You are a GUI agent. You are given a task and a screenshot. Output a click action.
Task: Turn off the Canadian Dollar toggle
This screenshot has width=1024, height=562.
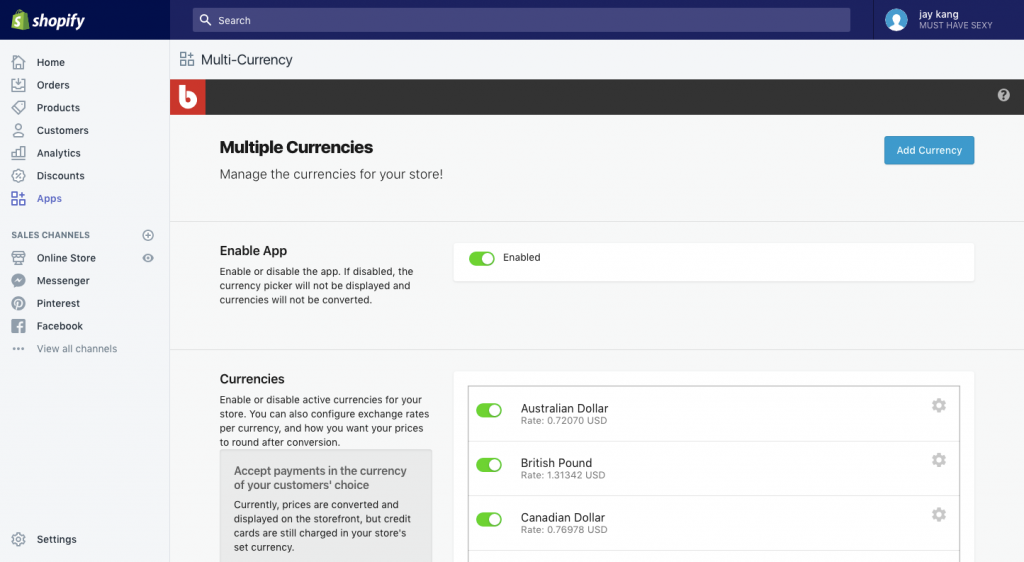489,520
